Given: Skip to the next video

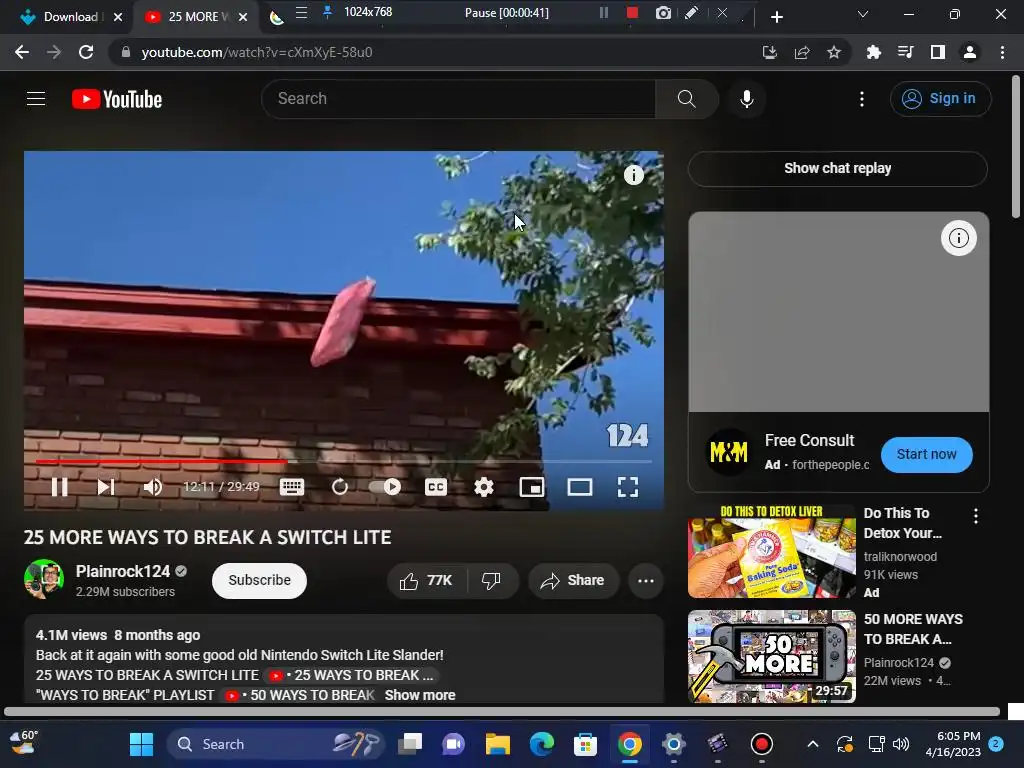Looking at the screenshot, I should pos(106,487).
